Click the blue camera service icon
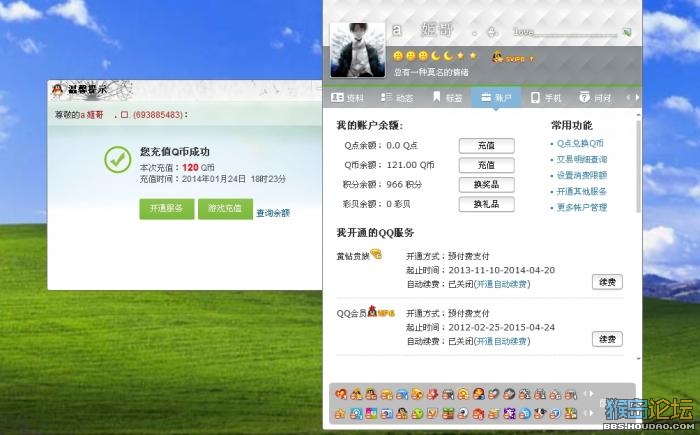This screenshot has width=700, height=435. [387, 413]
